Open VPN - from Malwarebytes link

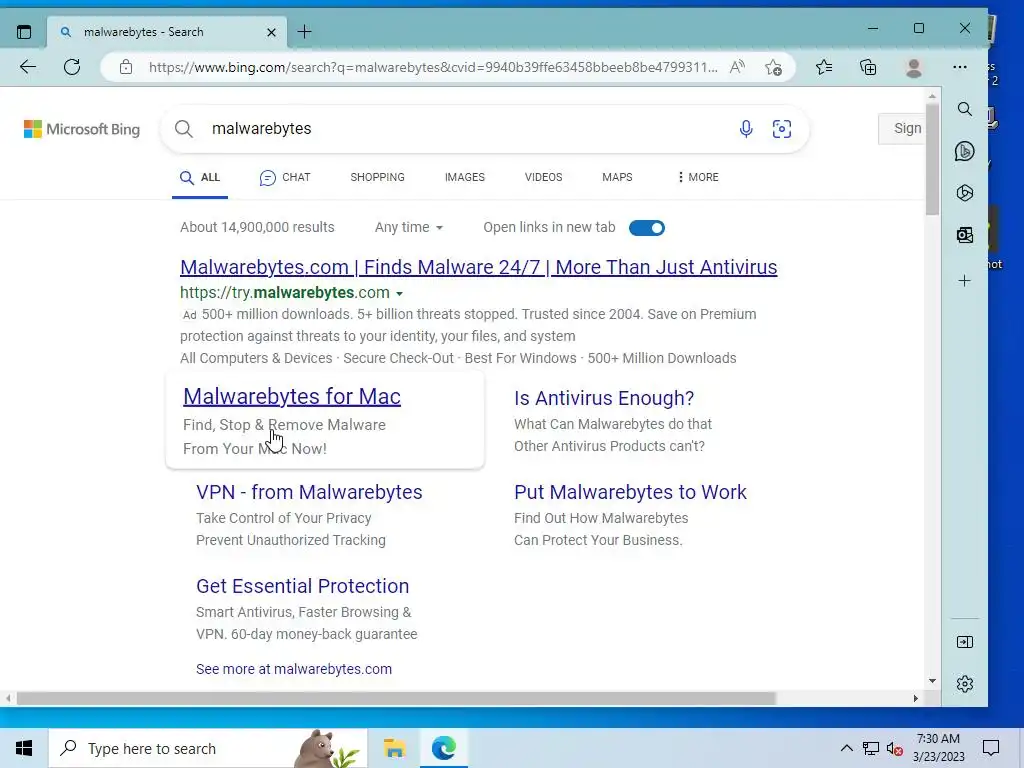click(x=309, y=492)
